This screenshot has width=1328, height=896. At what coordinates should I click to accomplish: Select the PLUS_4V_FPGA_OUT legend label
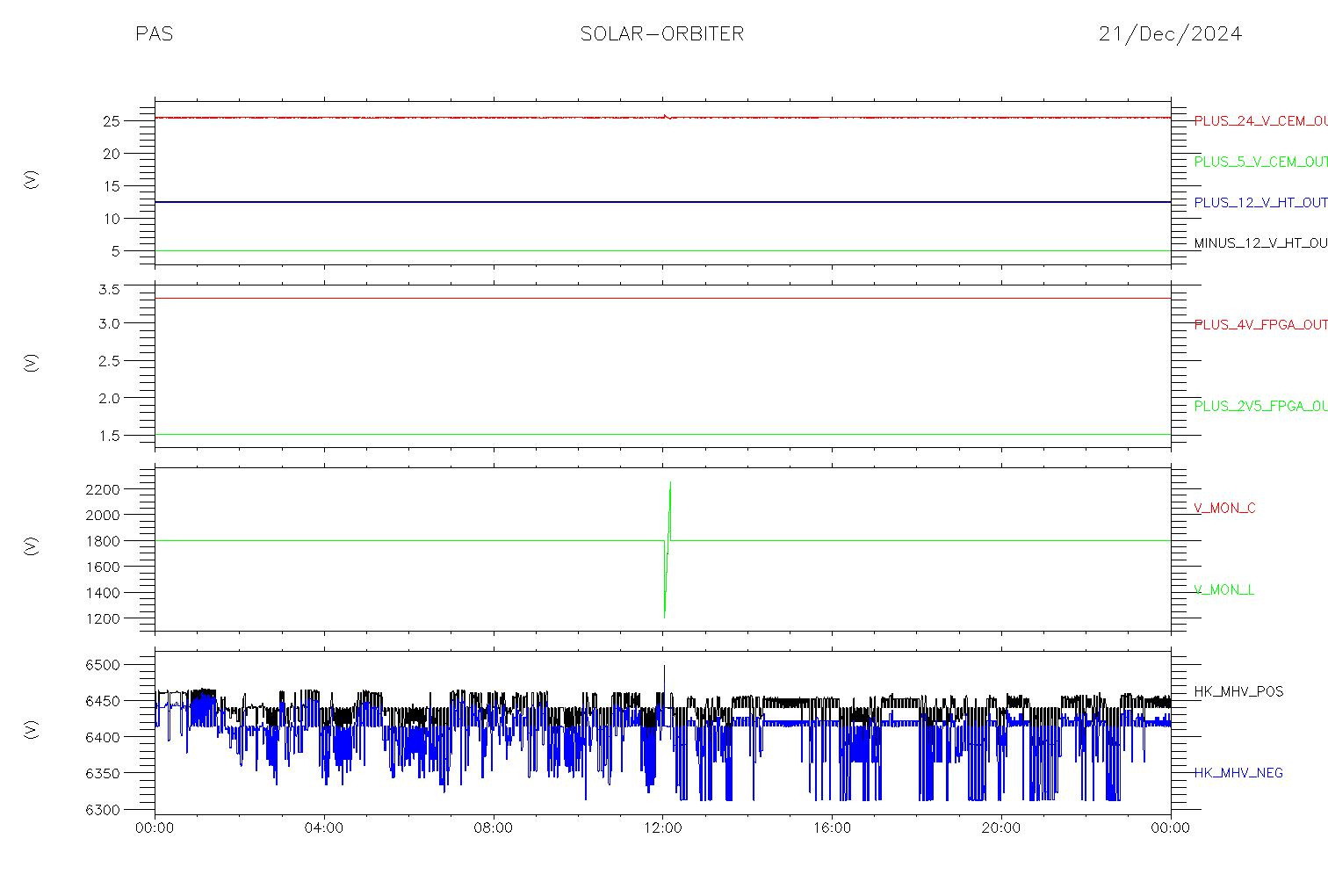pyautogui.click(x=1260, y=324)
